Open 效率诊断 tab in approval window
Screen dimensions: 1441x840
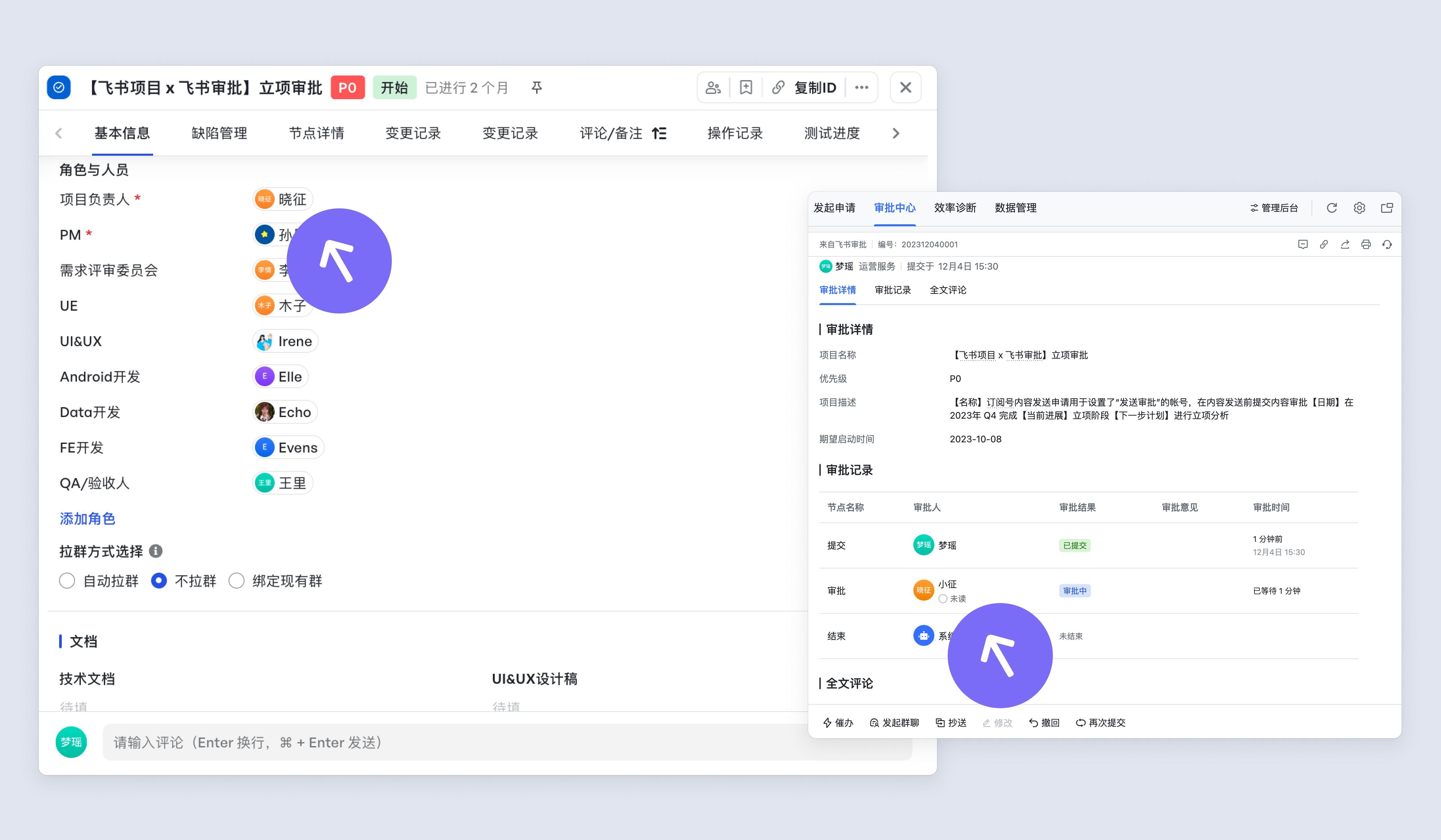click(x=955, y=208)
